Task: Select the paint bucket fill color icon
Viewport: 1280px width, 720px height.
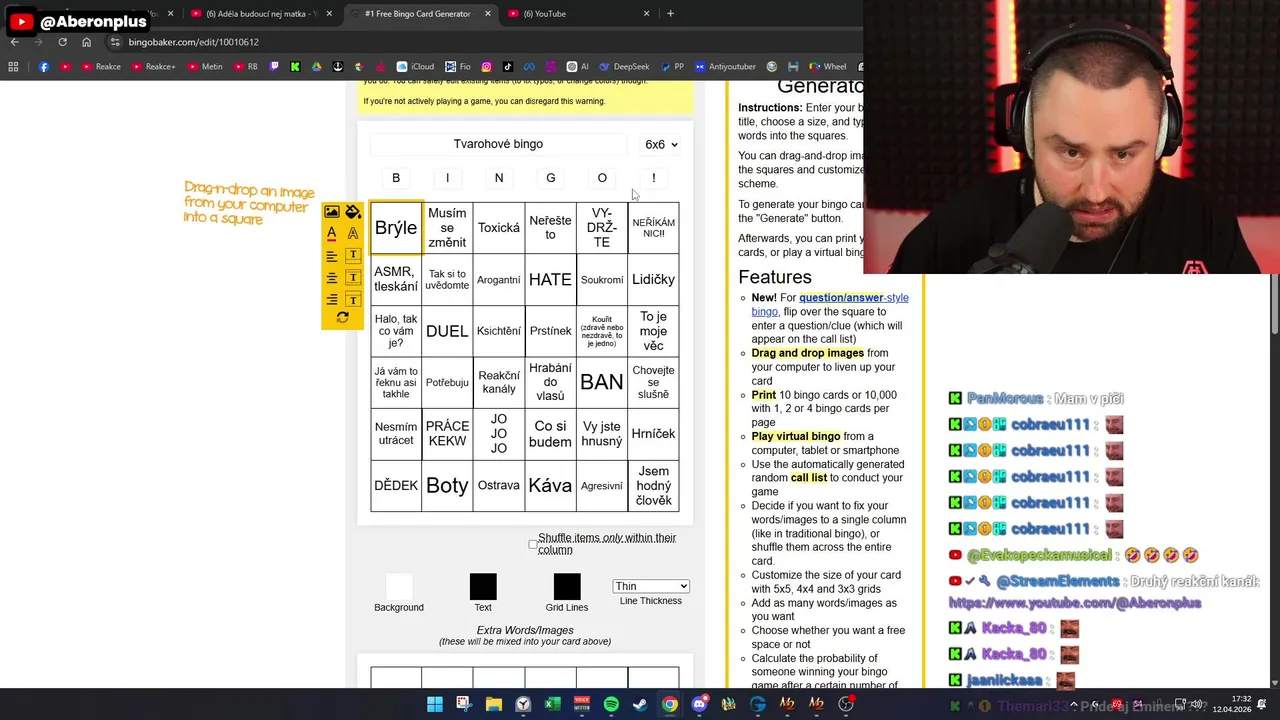Action: point(353,212)
